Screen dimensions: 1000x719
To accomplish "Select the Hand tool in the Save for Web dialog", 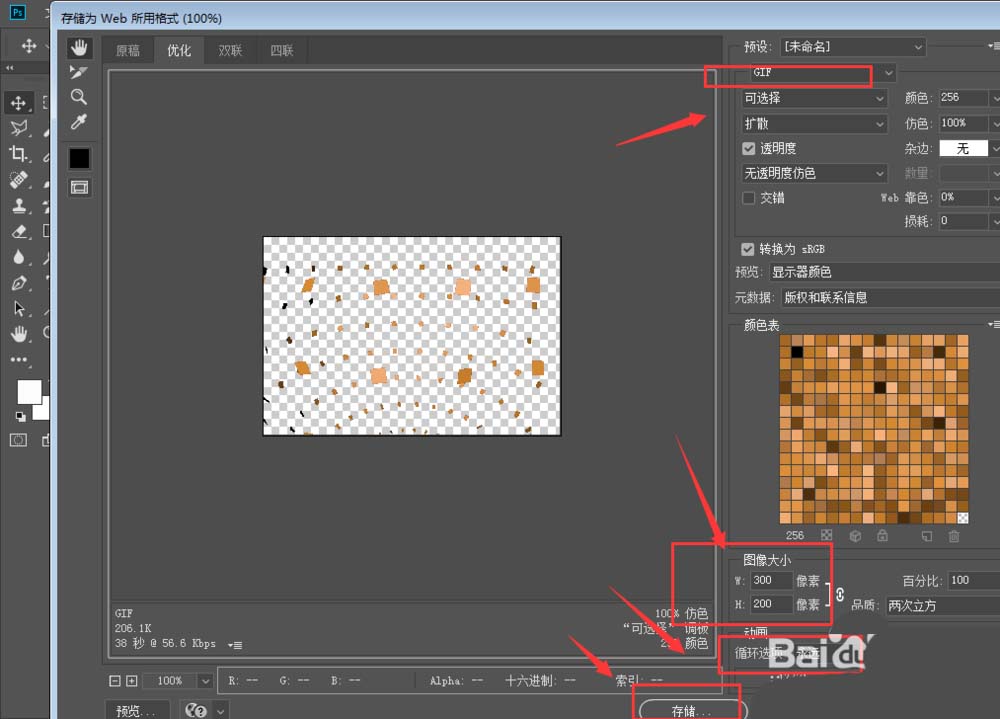I will point(80,47).
